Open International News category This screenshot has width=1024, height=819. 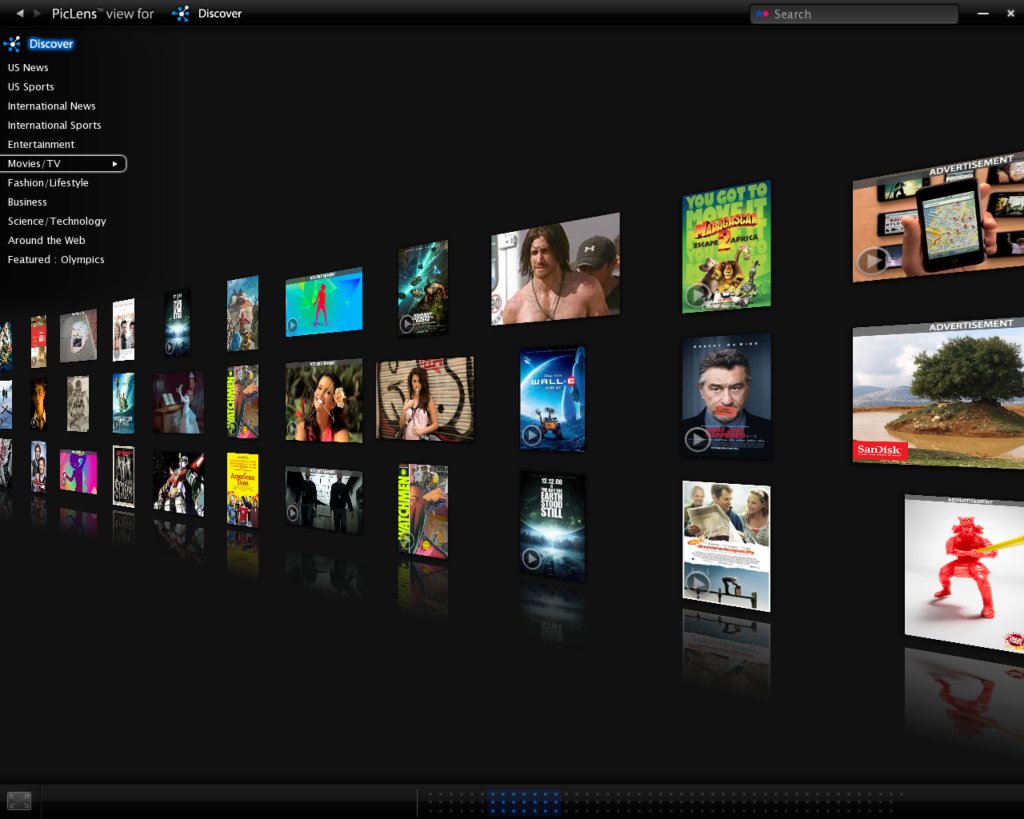point(52,106)
